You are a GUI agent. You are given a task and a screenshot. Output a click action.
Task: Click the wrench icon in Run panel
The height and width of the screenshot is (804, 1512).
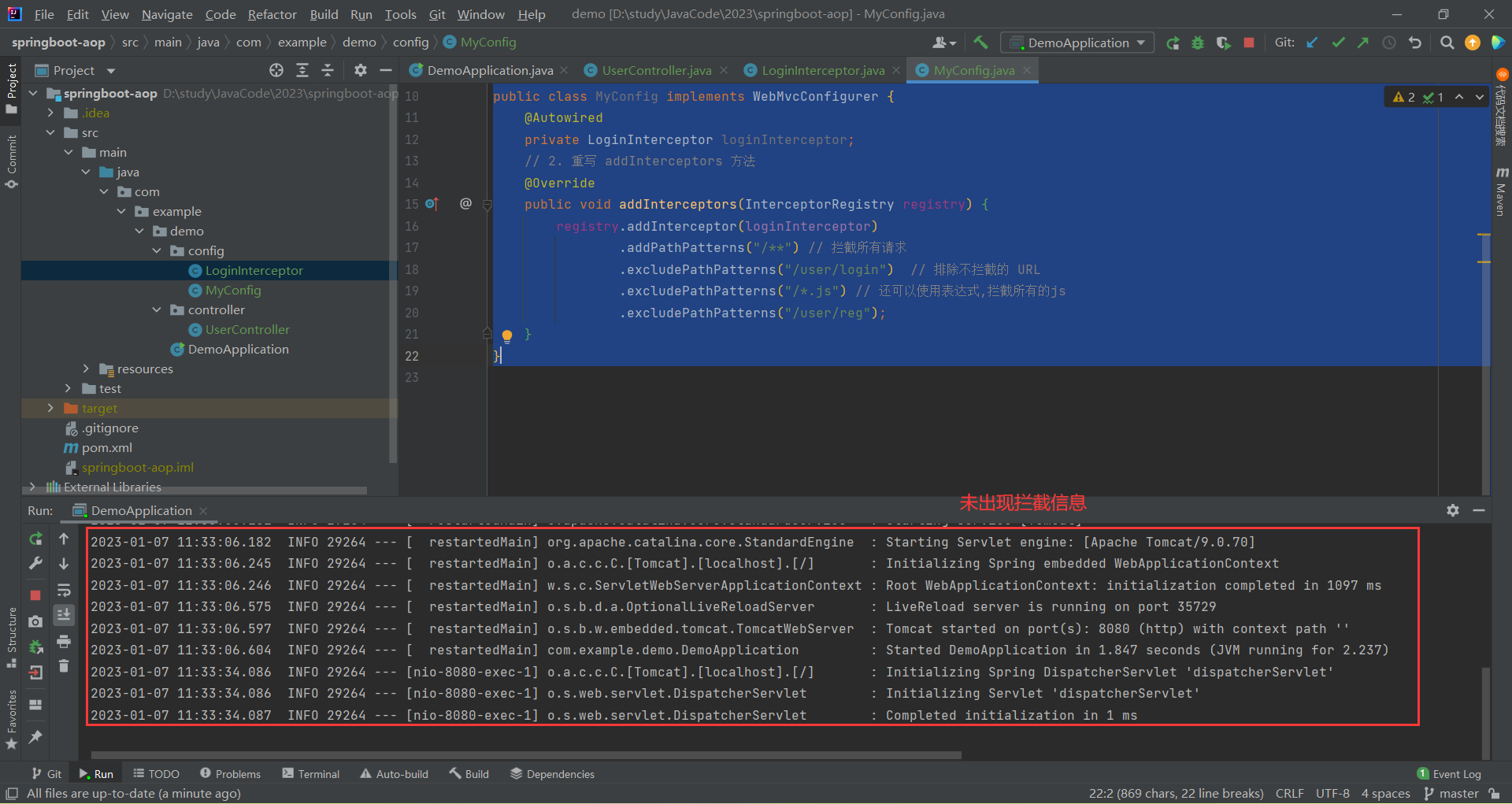(x=35, y=564)
